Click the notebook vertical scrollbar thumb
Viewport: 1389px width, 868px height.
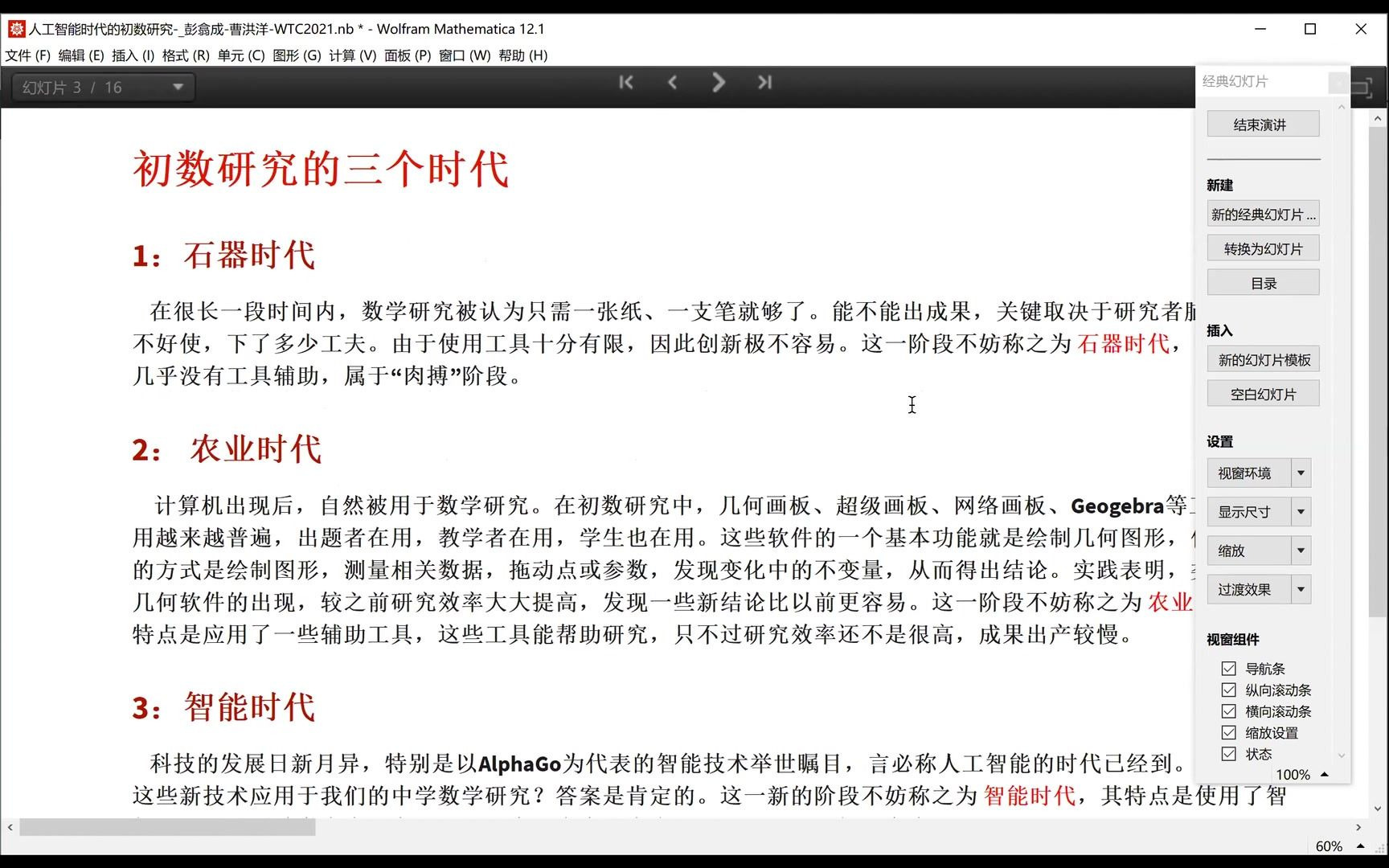(x=1378, y=371)
